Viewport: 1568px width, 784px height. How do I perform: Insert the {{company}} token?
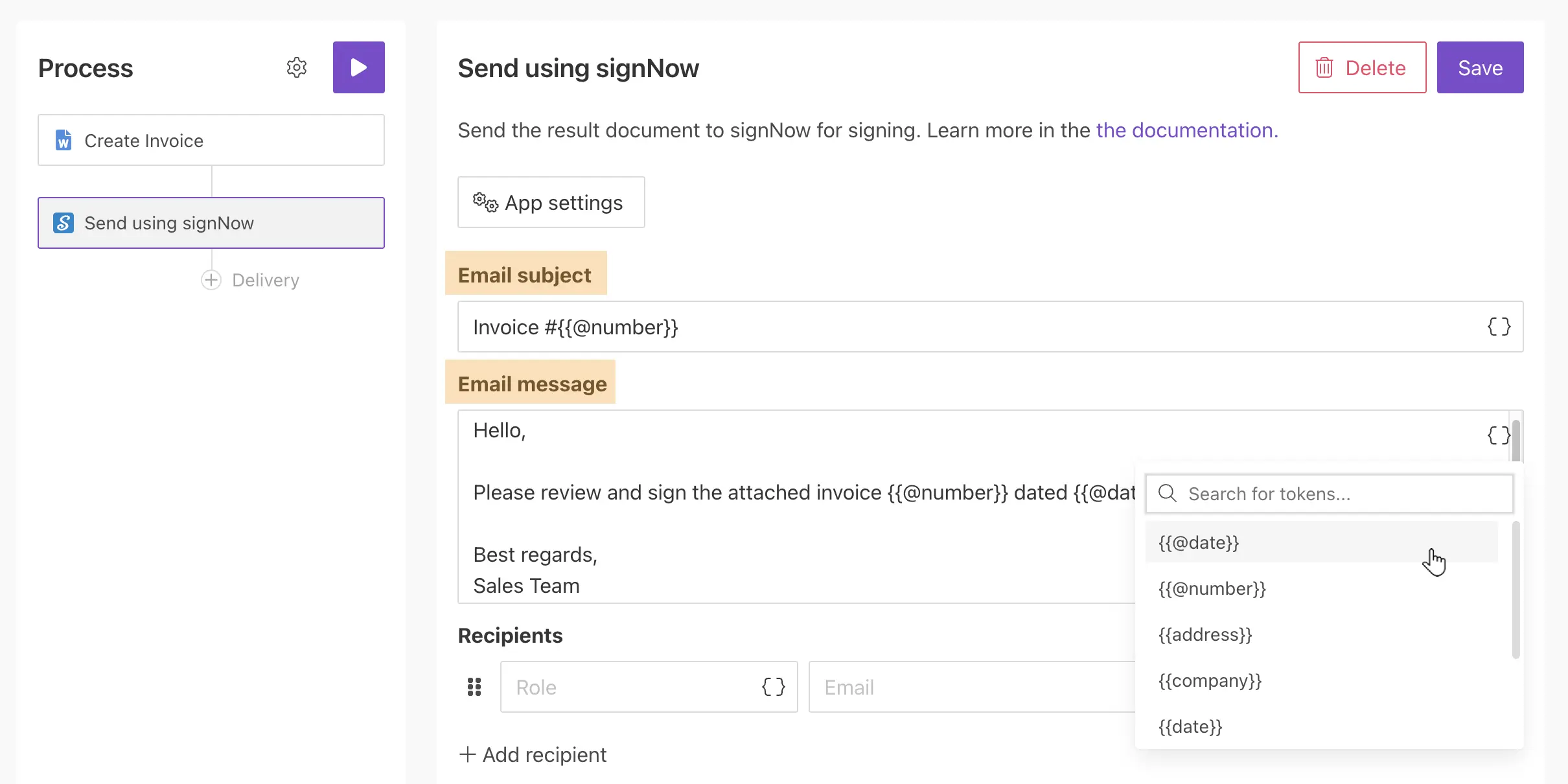[1322, 680]
